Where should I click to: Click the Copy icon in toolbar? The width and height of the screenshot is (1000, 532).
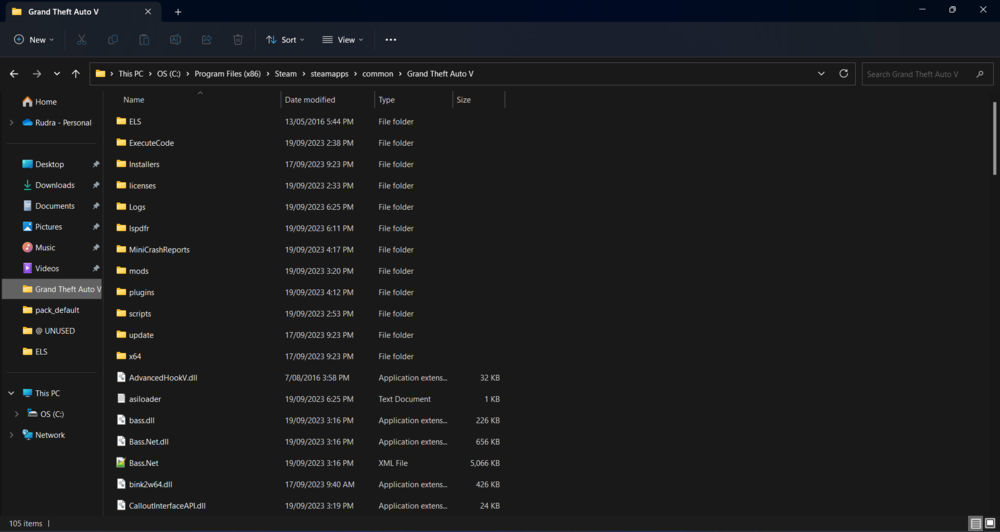click(x=113, y=40)
